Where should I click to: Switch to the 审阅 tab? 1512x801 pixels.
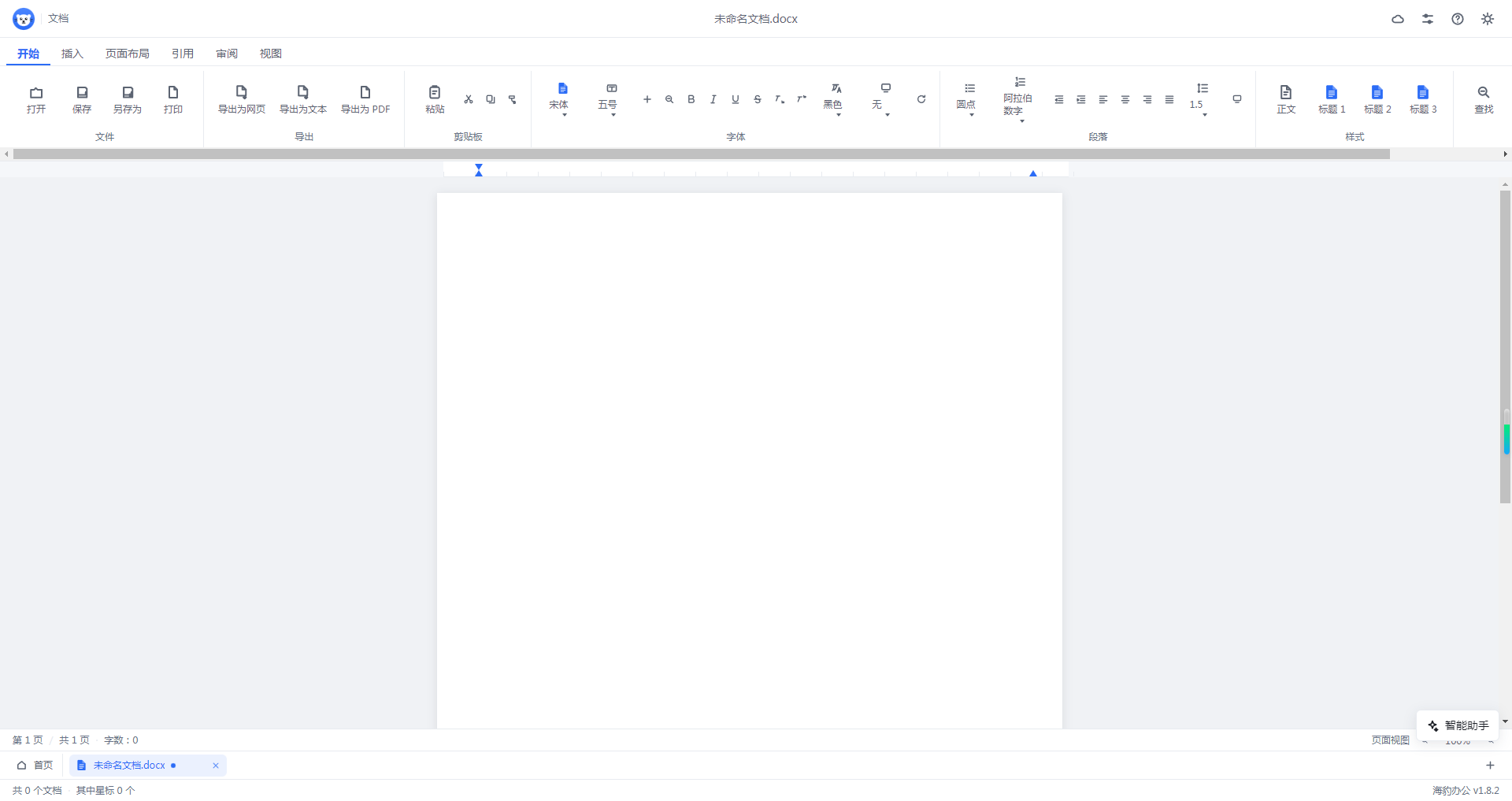(227, 54)
